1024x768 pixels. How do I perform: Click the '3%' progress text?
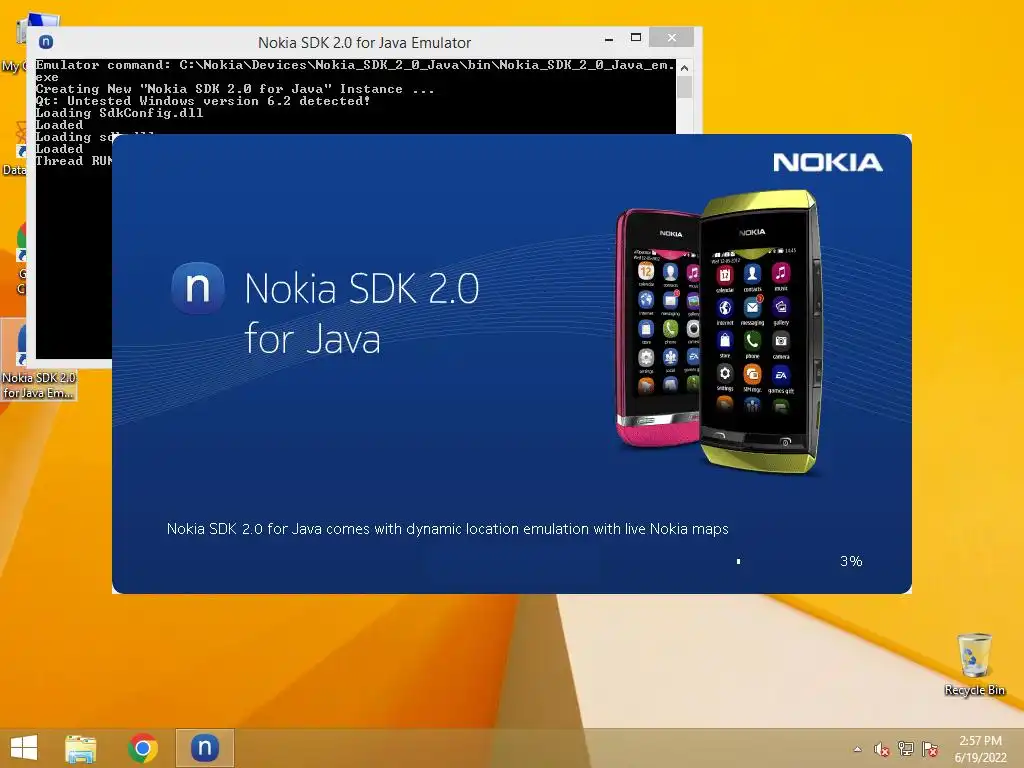(851, 561)
